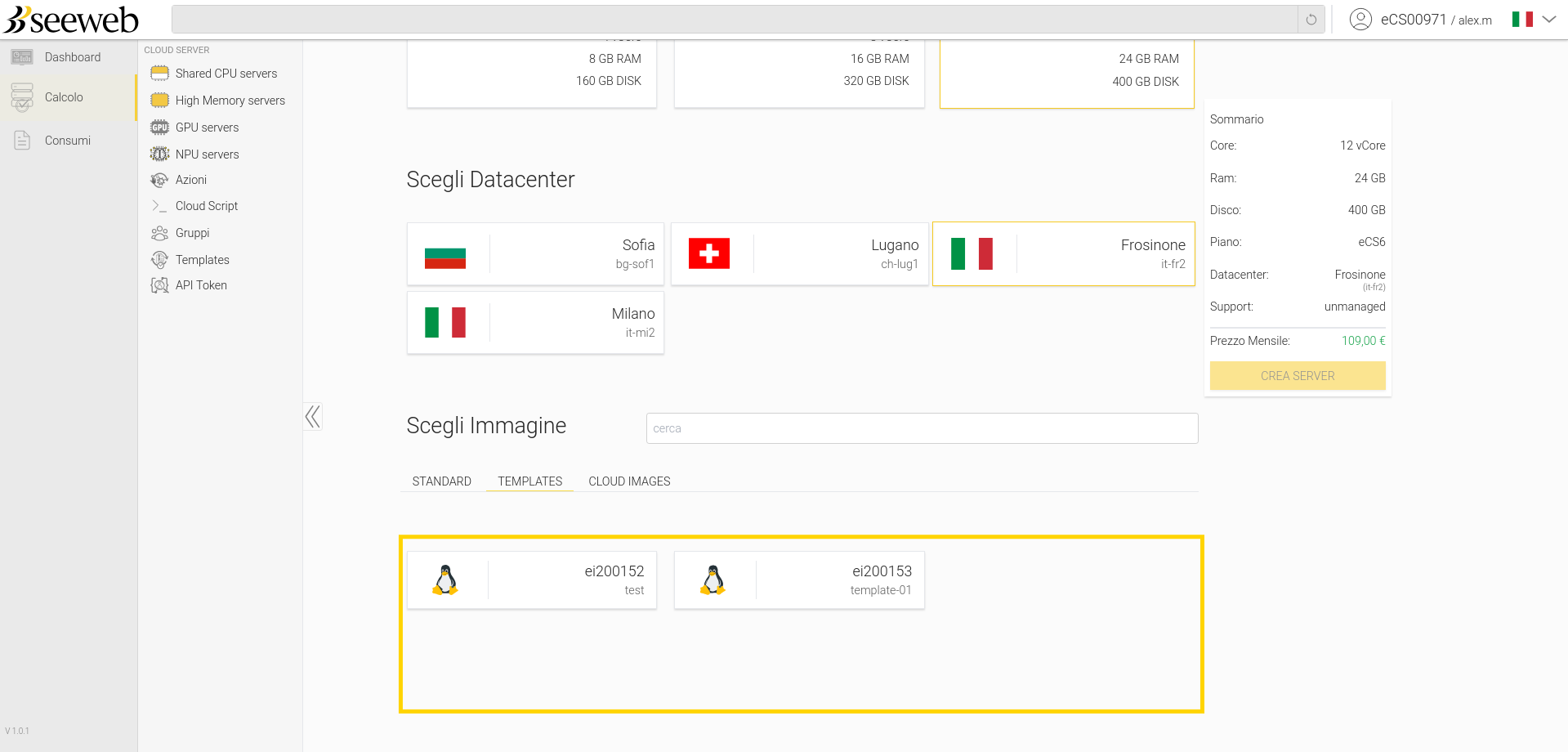1568x752 pixels.
Task: Collapse the submenu with the double chevron
Action: pyautogui.click(x=312, y=417)
